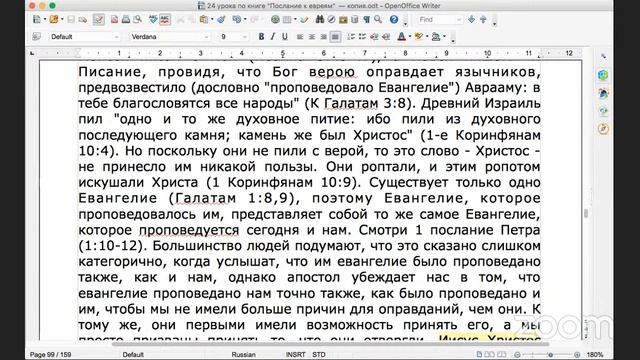640x360 pixels.
Task: Toggle the Navigator compass icon
Action: (331, 19)
